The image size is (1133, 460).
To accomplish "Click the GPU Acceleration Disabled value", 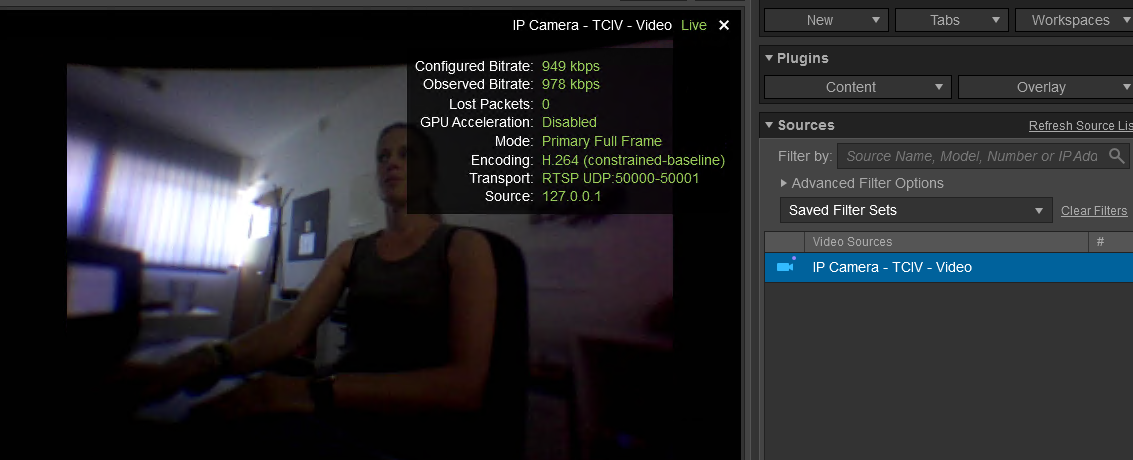I will pyautogui.click(x=569, y=122).
